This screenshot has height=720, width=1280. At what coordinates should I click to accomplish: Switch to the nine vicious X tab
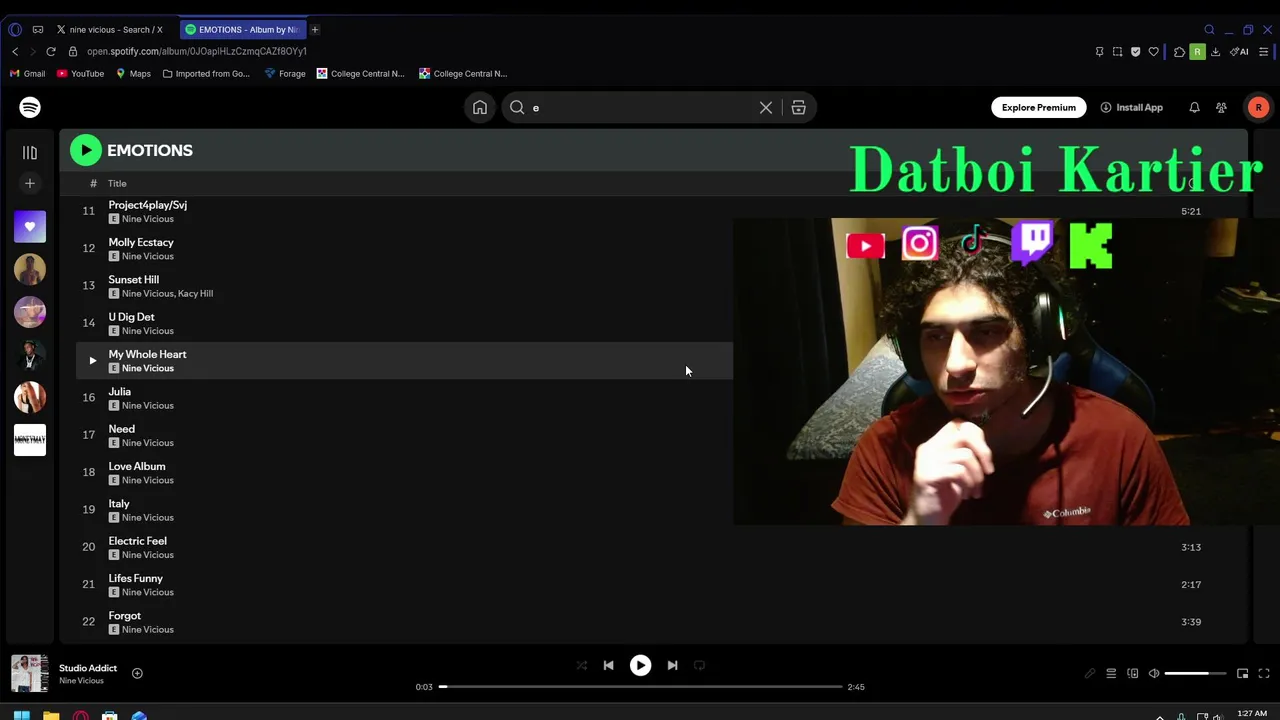[112, 30]
